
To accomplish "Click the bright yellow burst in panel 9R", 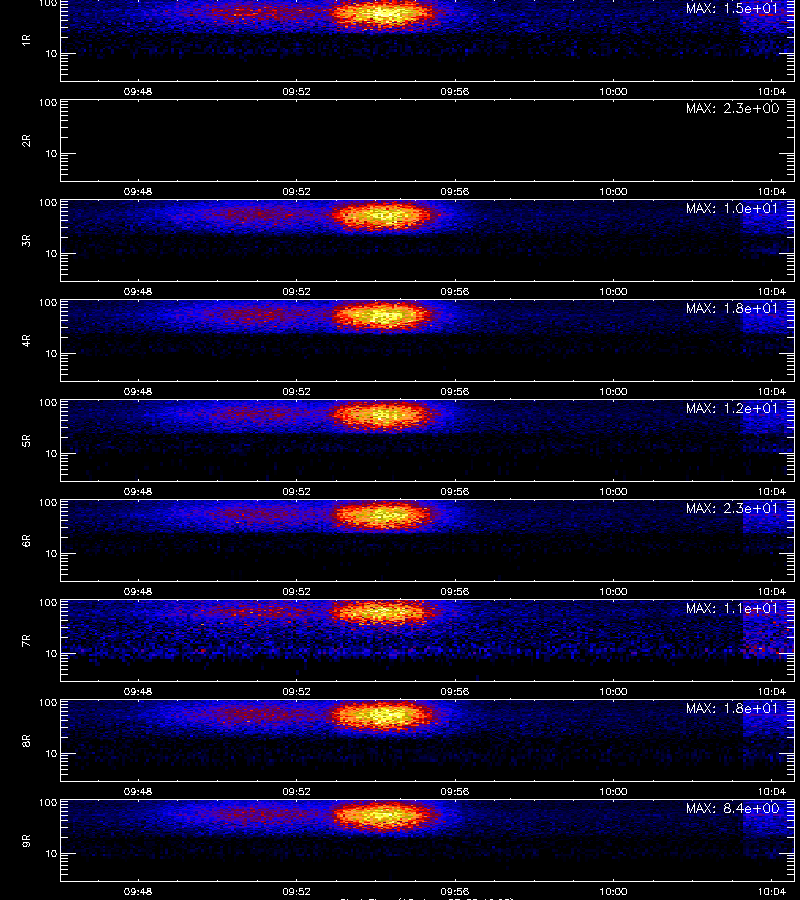I will (383, 816).
